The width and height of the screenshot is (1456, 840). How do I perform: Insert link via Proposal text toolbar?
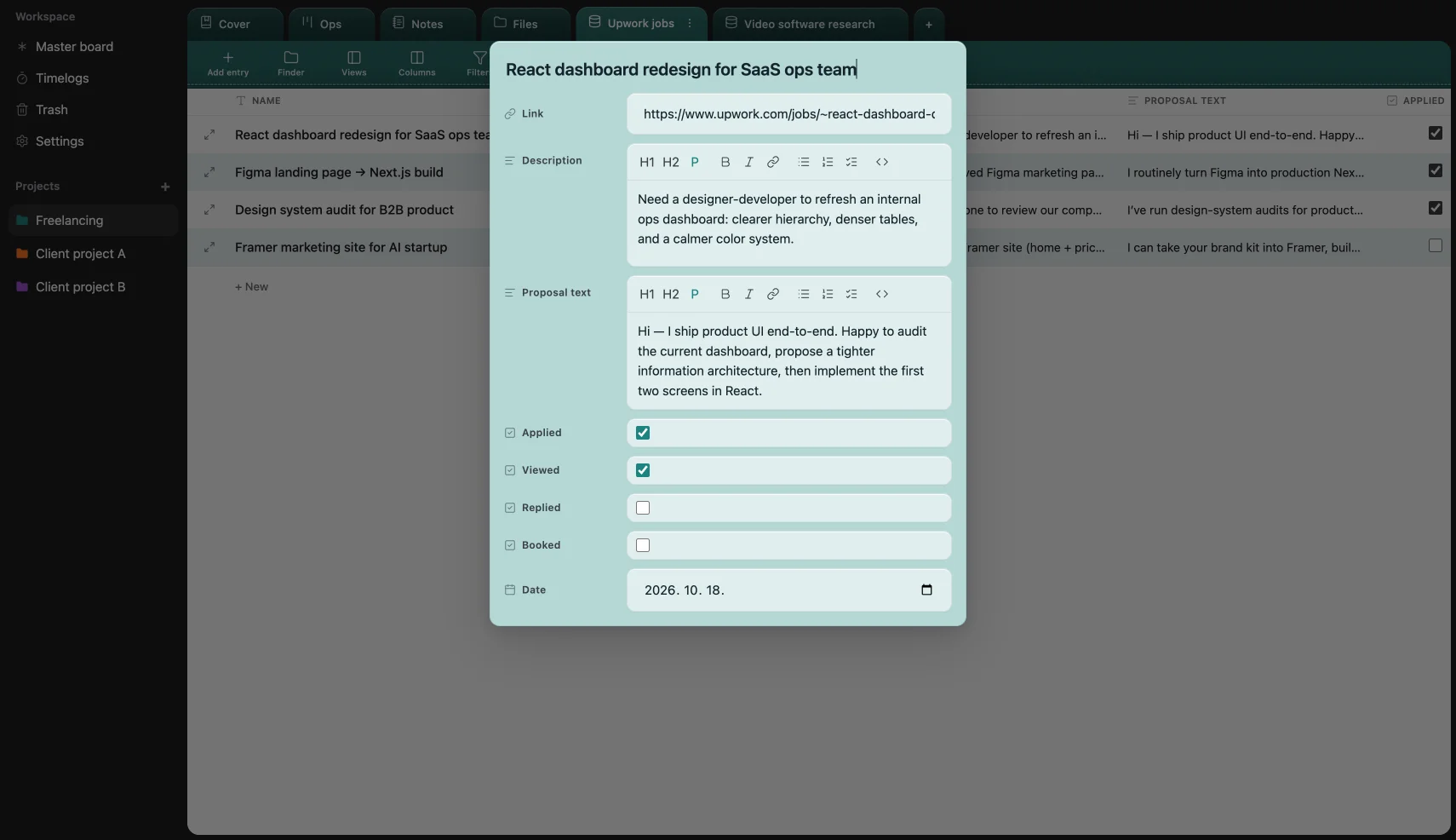773,294
